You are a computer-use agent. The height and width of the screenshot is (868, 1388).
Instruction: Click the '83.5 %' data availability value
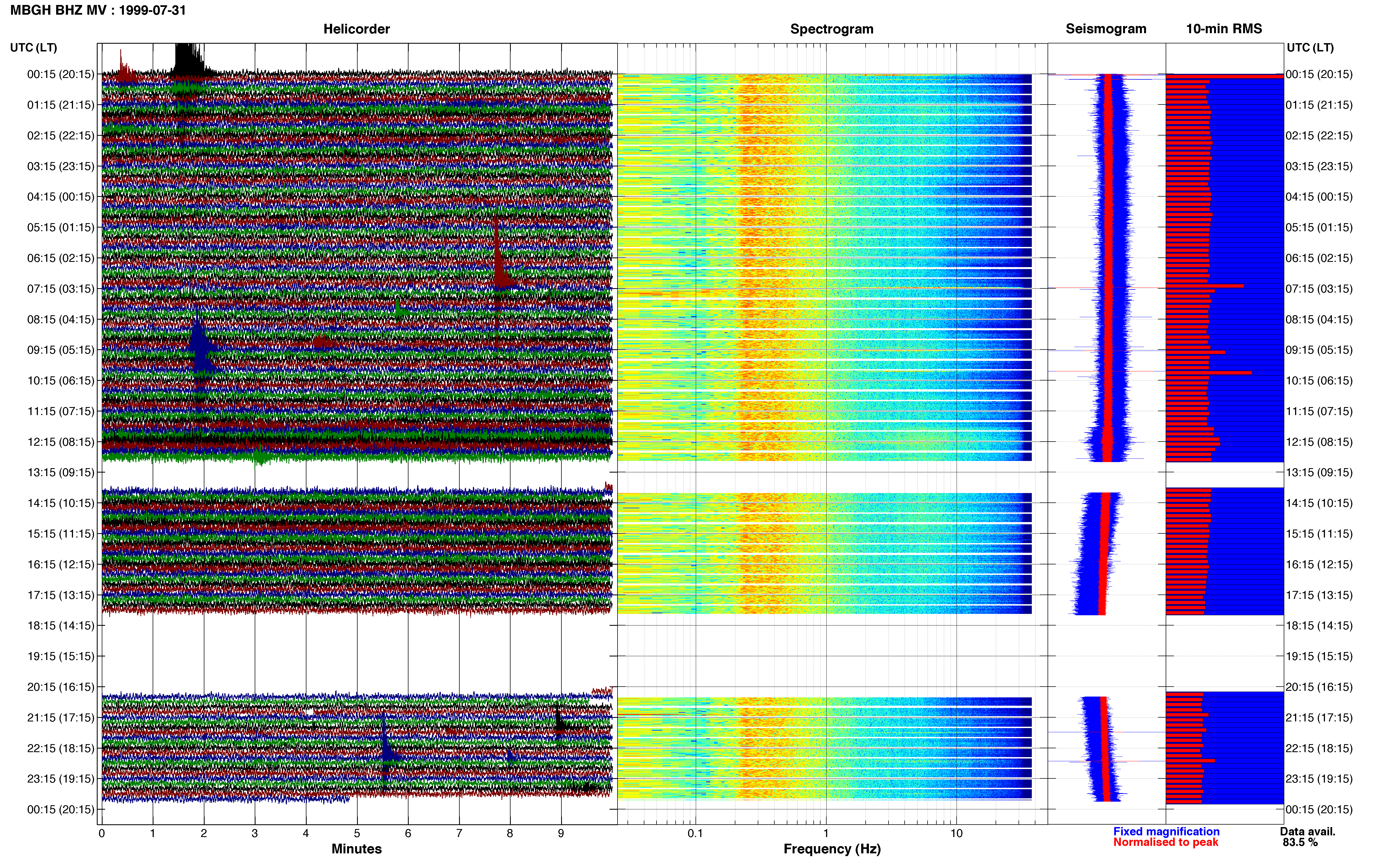1301,843
